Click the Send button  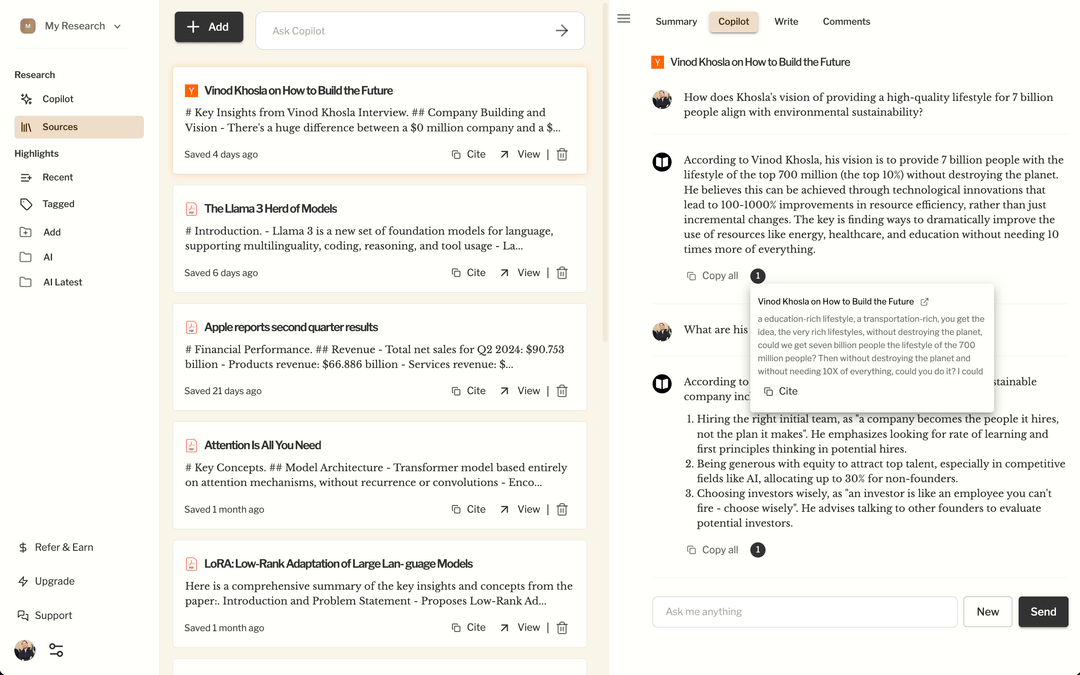click(x=1043, y=612)
